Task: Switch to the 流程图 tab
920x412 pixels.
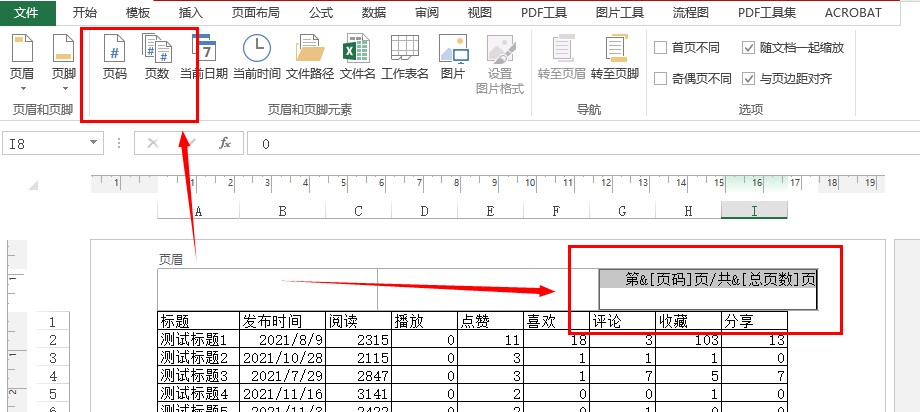Action: tap(691, 13)
